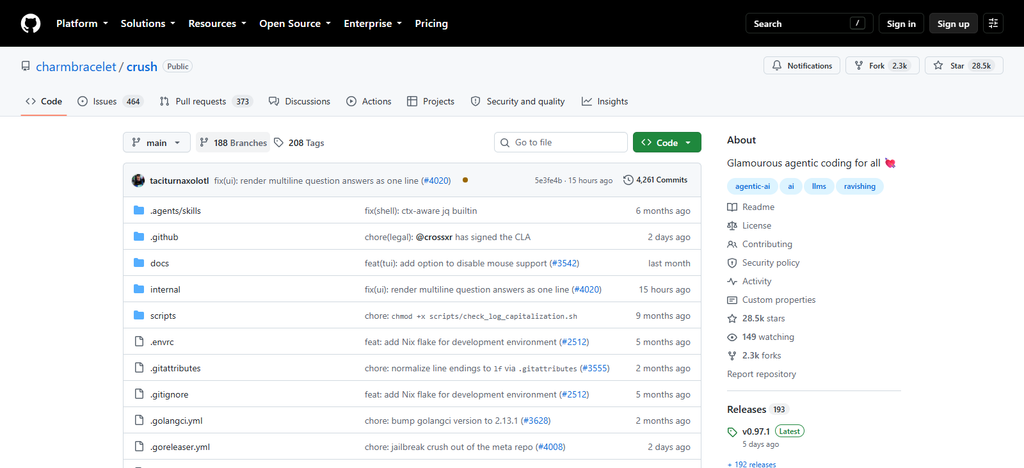Open appearance settings icon in header
1024x468 pixels.
[993, 23]
